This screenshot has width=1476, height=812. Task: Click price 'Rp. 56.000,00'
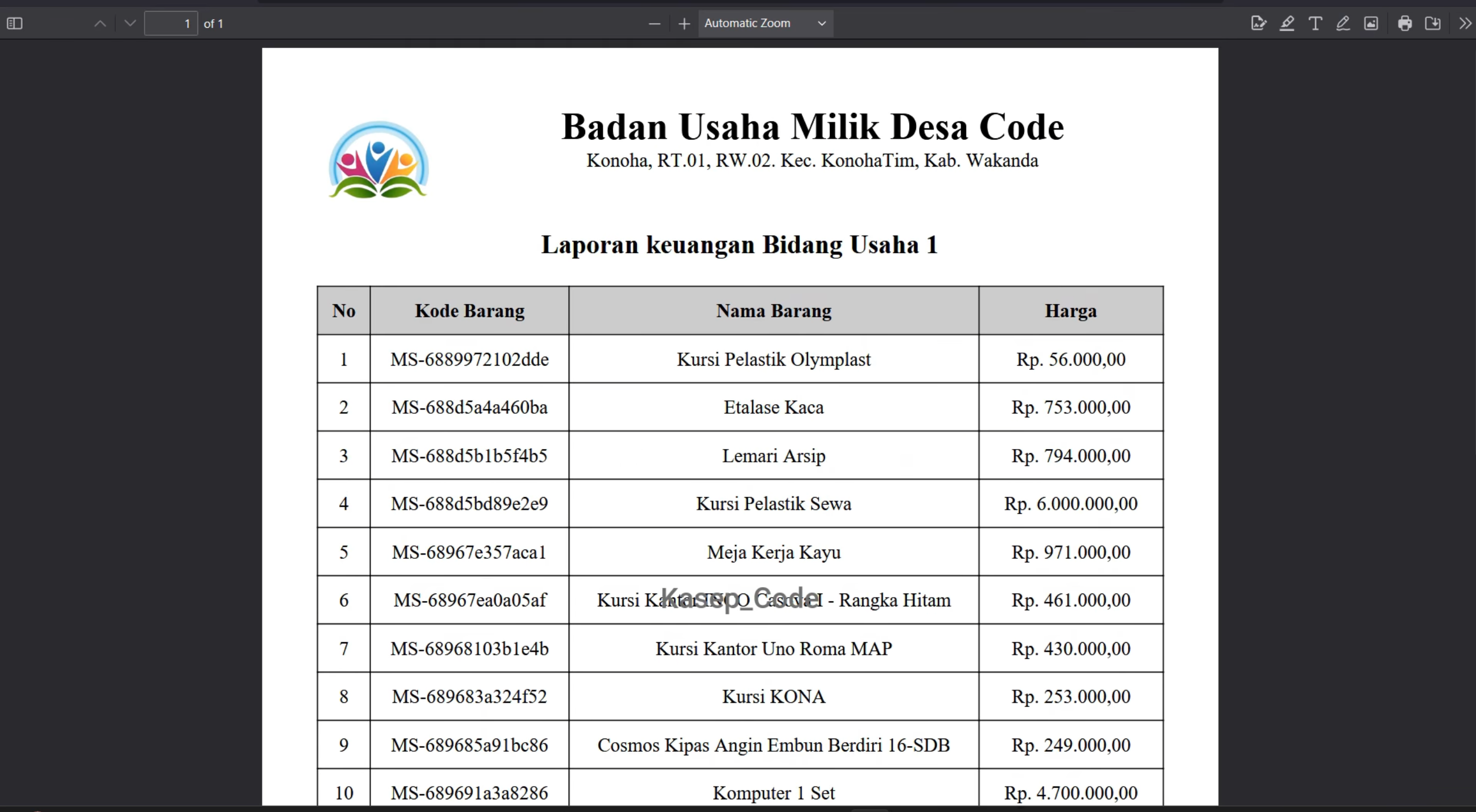coord(1071,359)
